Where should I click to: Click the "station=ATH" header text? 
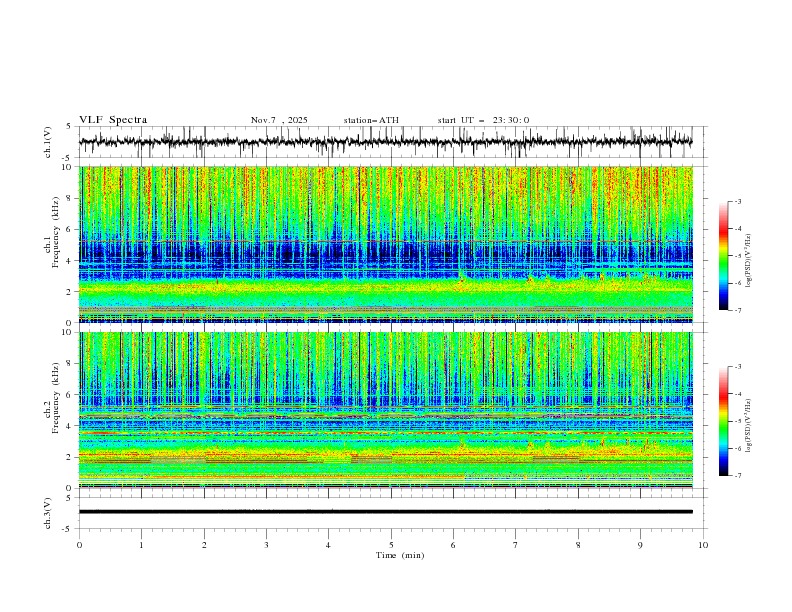click(x=371, y=120)
